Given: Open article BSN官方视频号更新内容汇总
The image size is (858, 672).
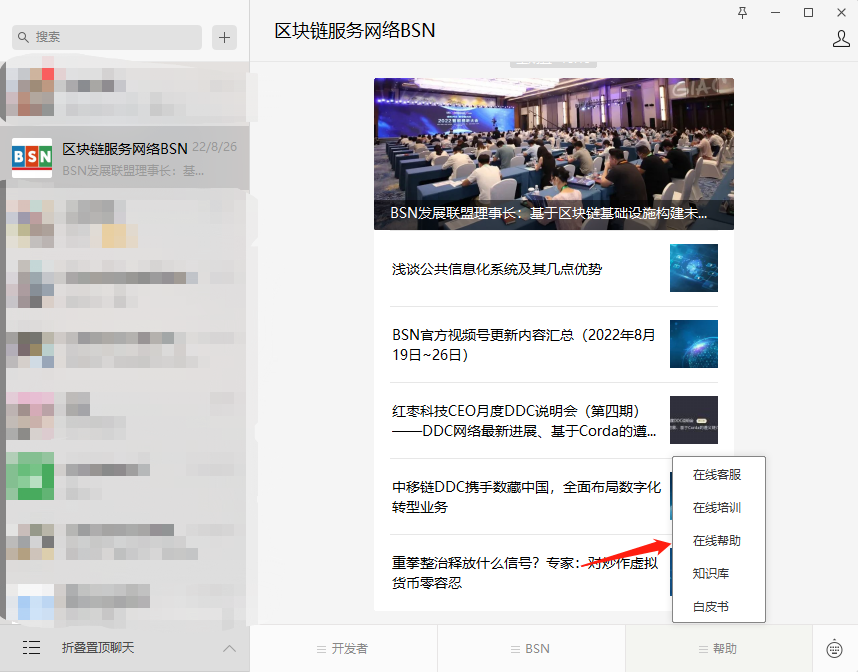Looking at the screenshot, I should point(524,345).
